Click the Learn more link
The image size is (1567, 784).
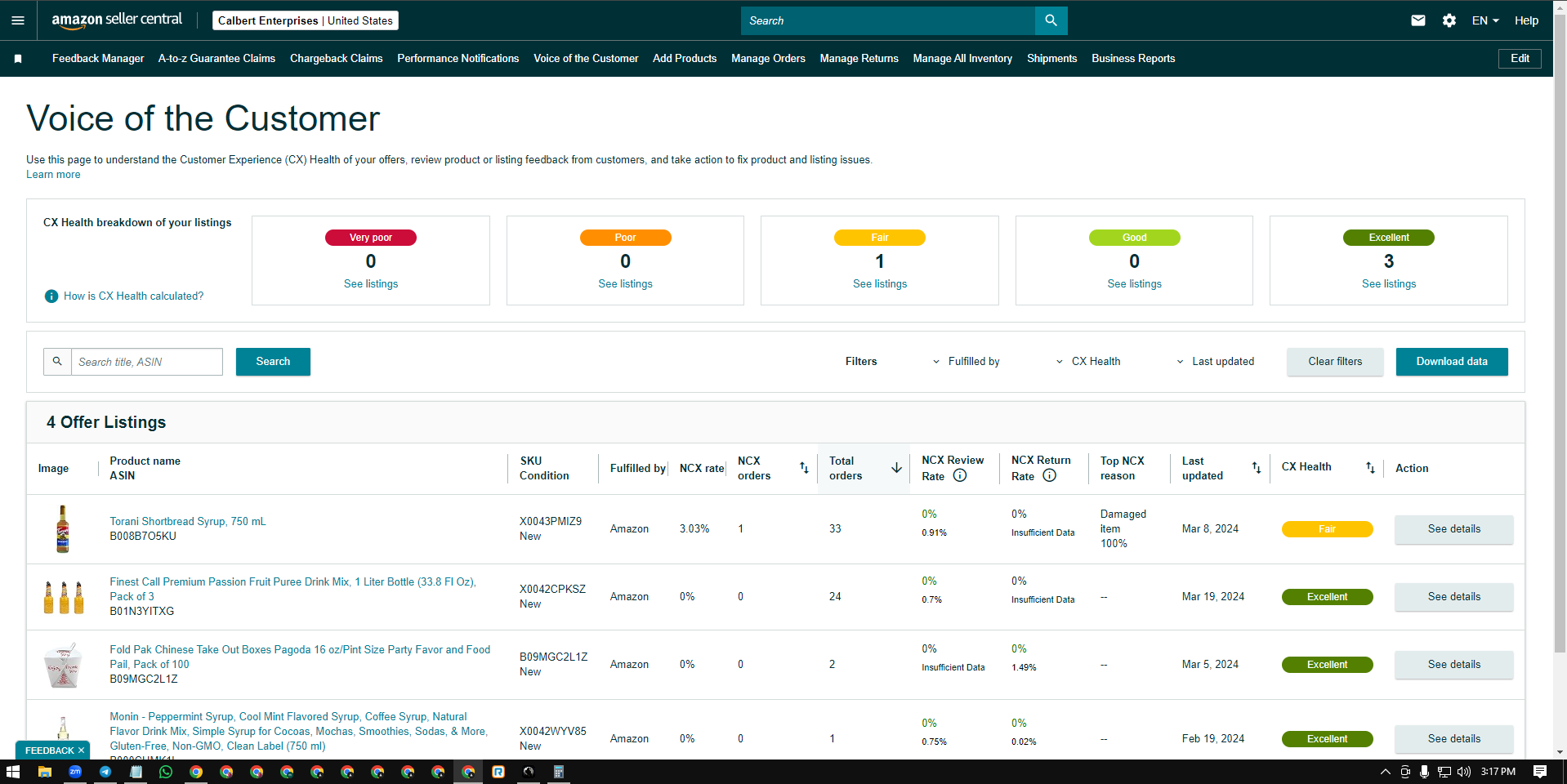point(53,175)
